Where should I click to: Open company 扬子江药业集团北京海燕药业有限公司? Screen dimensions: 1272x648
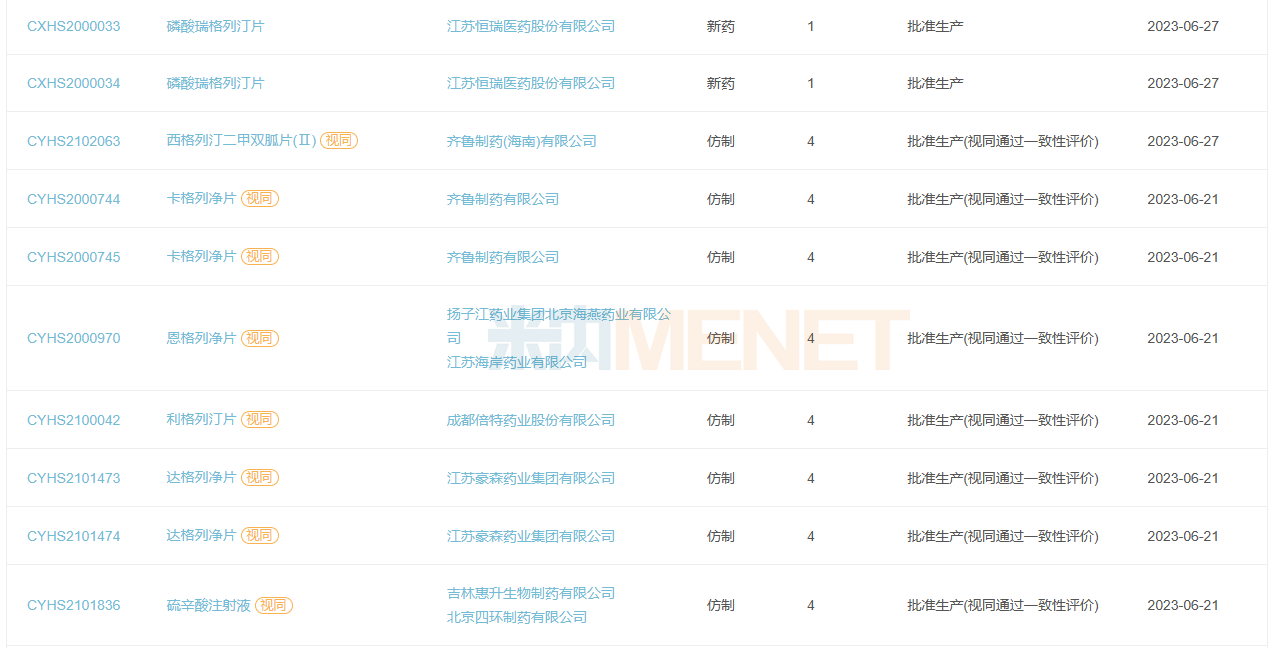point(559,326)
